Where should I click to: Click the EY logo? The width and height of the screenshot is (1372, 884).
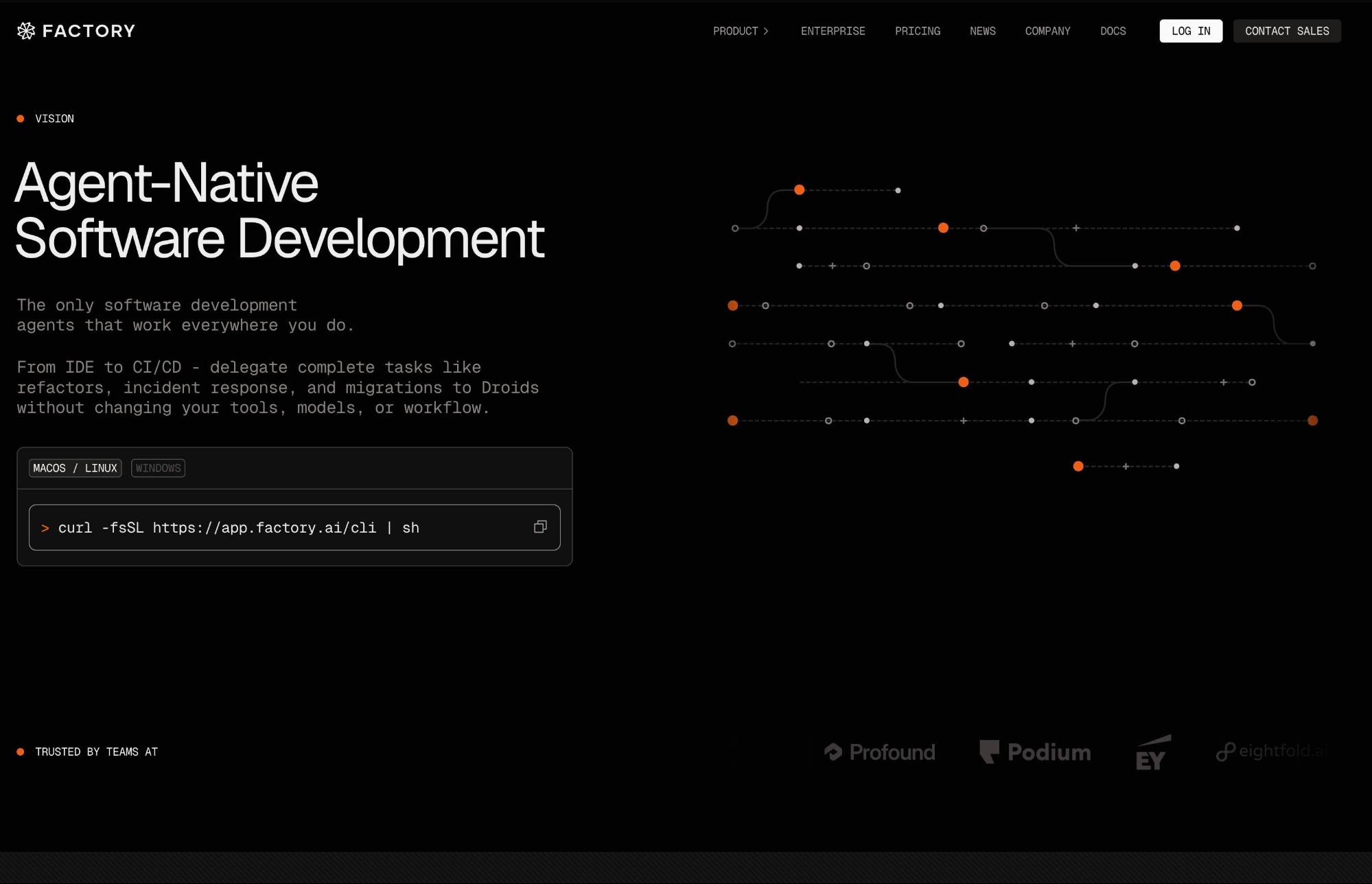(x=1152, y=754)
